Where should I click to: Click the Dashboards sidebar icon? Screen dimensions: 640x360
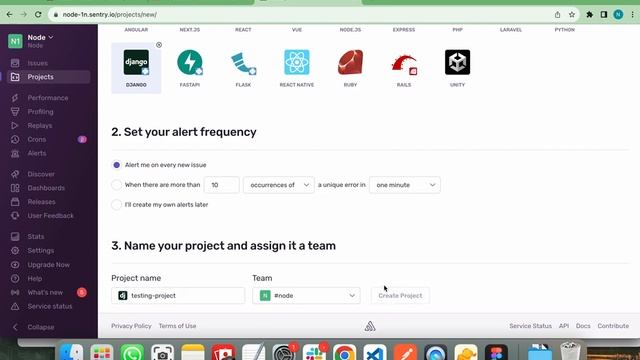click(15, 188)
